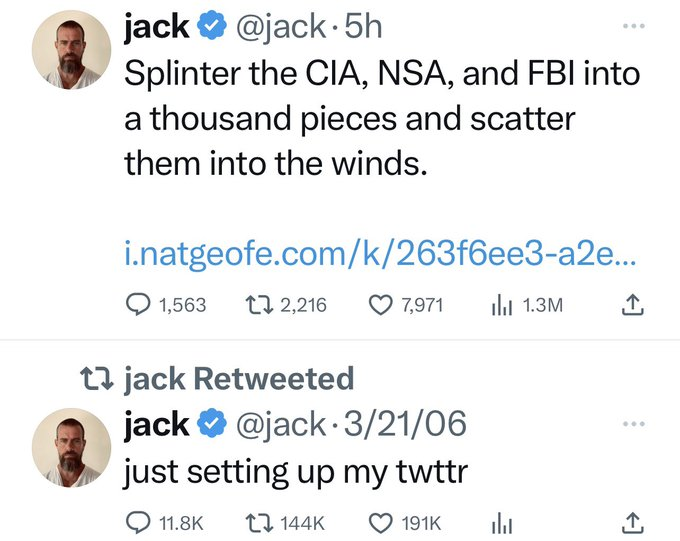Like the tweet with 191K likes
The width and height of the screenshot is (680, 541).
pos(385,521)
